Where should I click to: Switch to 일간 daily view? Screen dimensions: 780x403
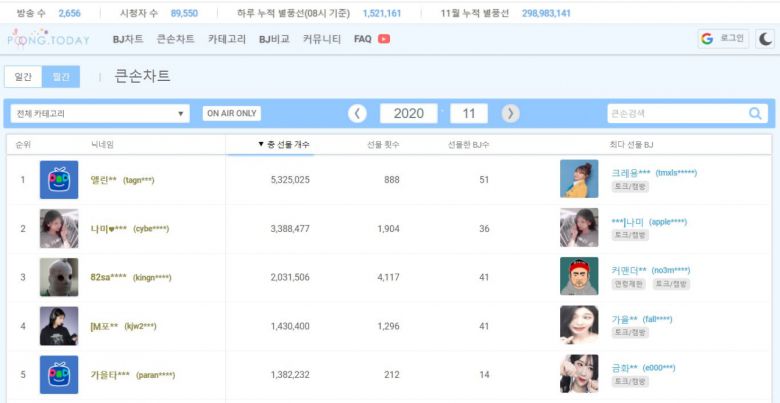click(23, 77)
